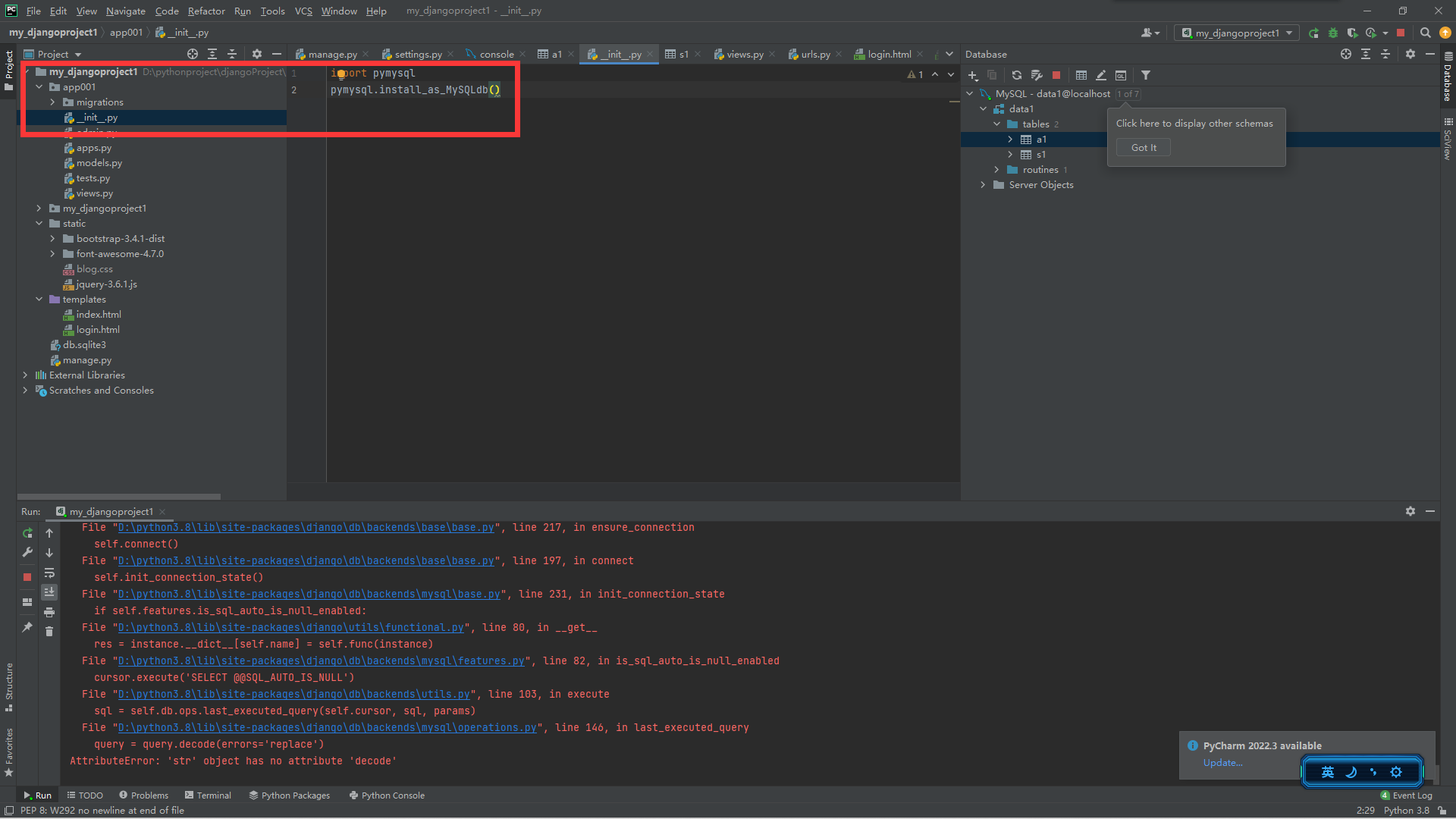Image resolution: width=1456 pixels, height=819 pixels.
Task: Expand all in the Project panel
Action: [212, 54]
